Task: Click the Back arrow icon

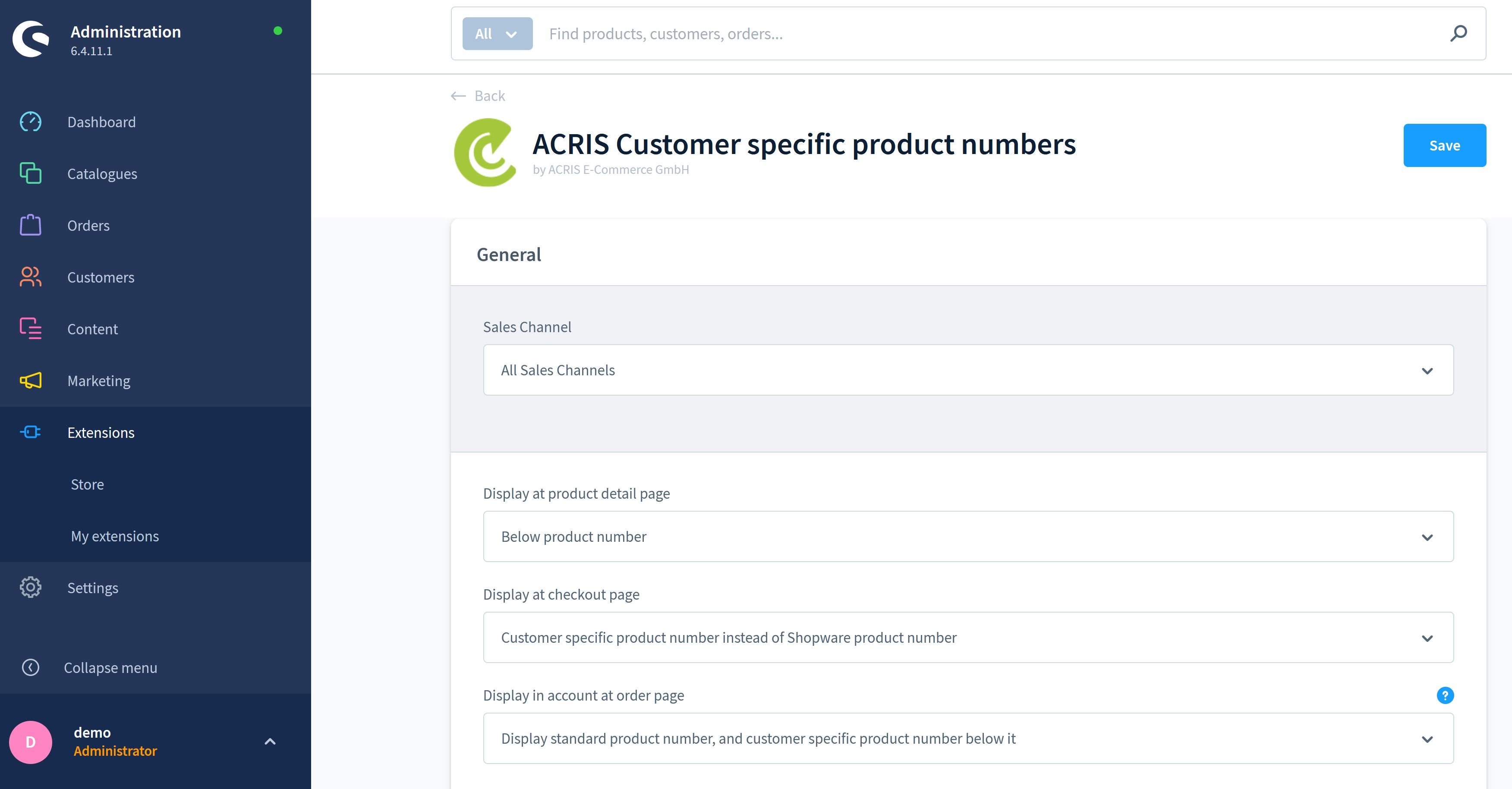Action: (458, 96)
